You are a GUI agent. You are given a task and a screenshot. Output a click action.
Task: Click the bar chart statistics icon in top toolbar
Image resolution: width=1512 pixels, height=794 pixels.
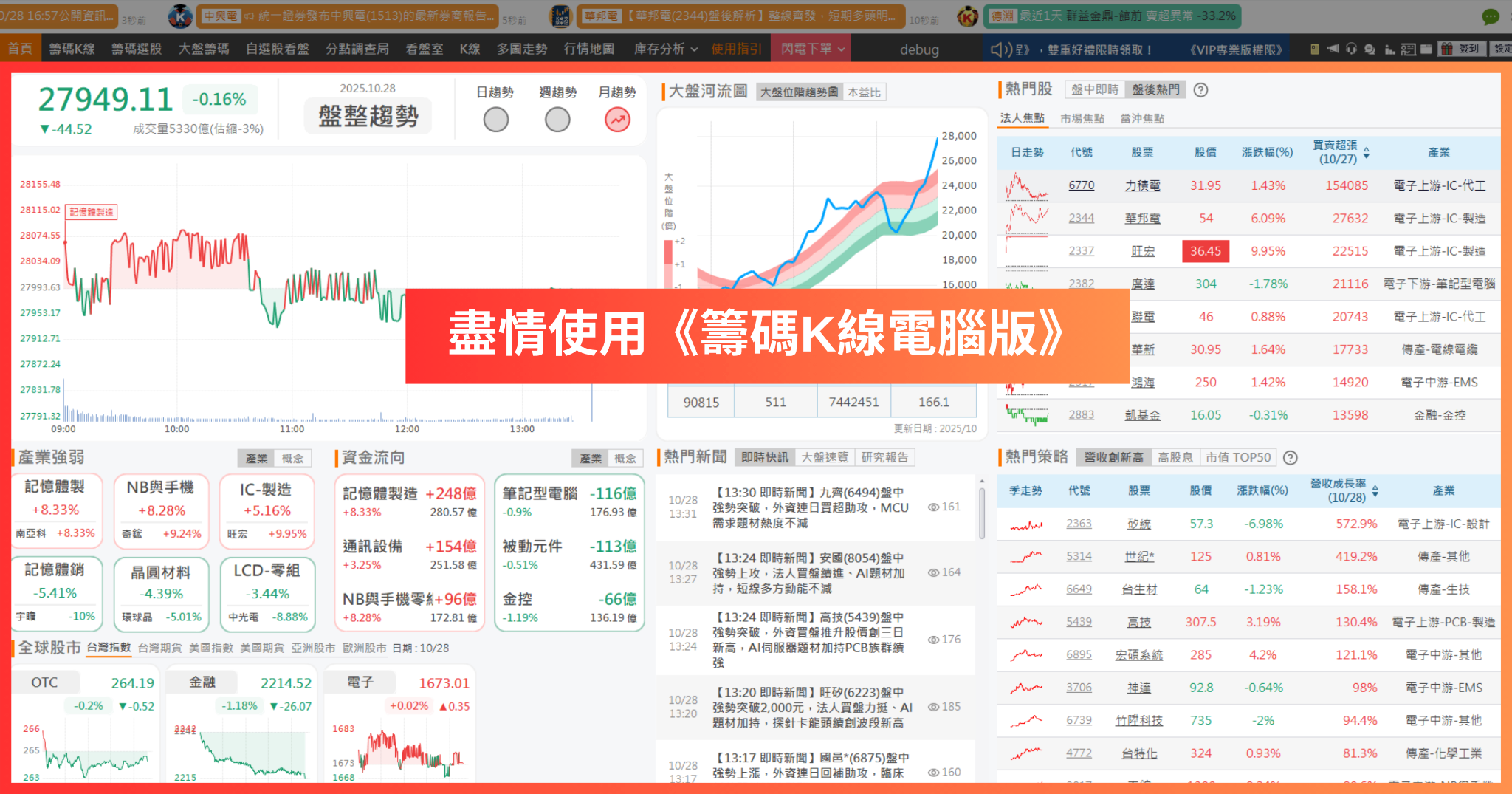click(x=1390, y=49)
